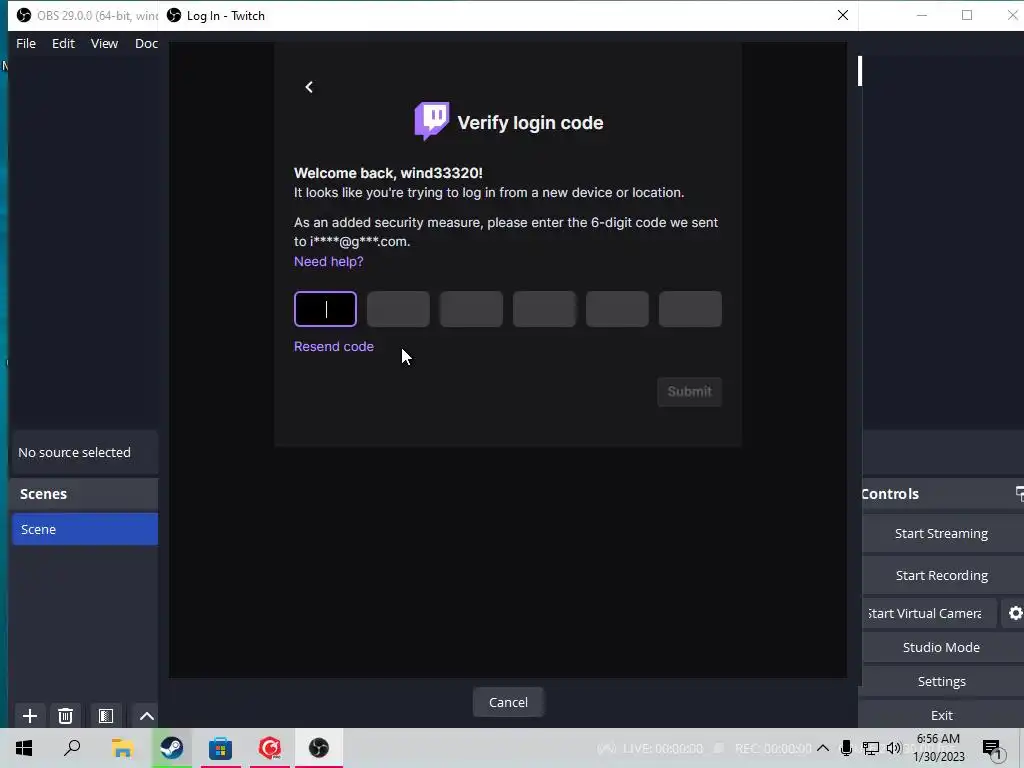Viewport: 1024px width, 768px height.
Task: Click the taskbar clock showing 6:56 AM
Action: [x=938, y=748]
